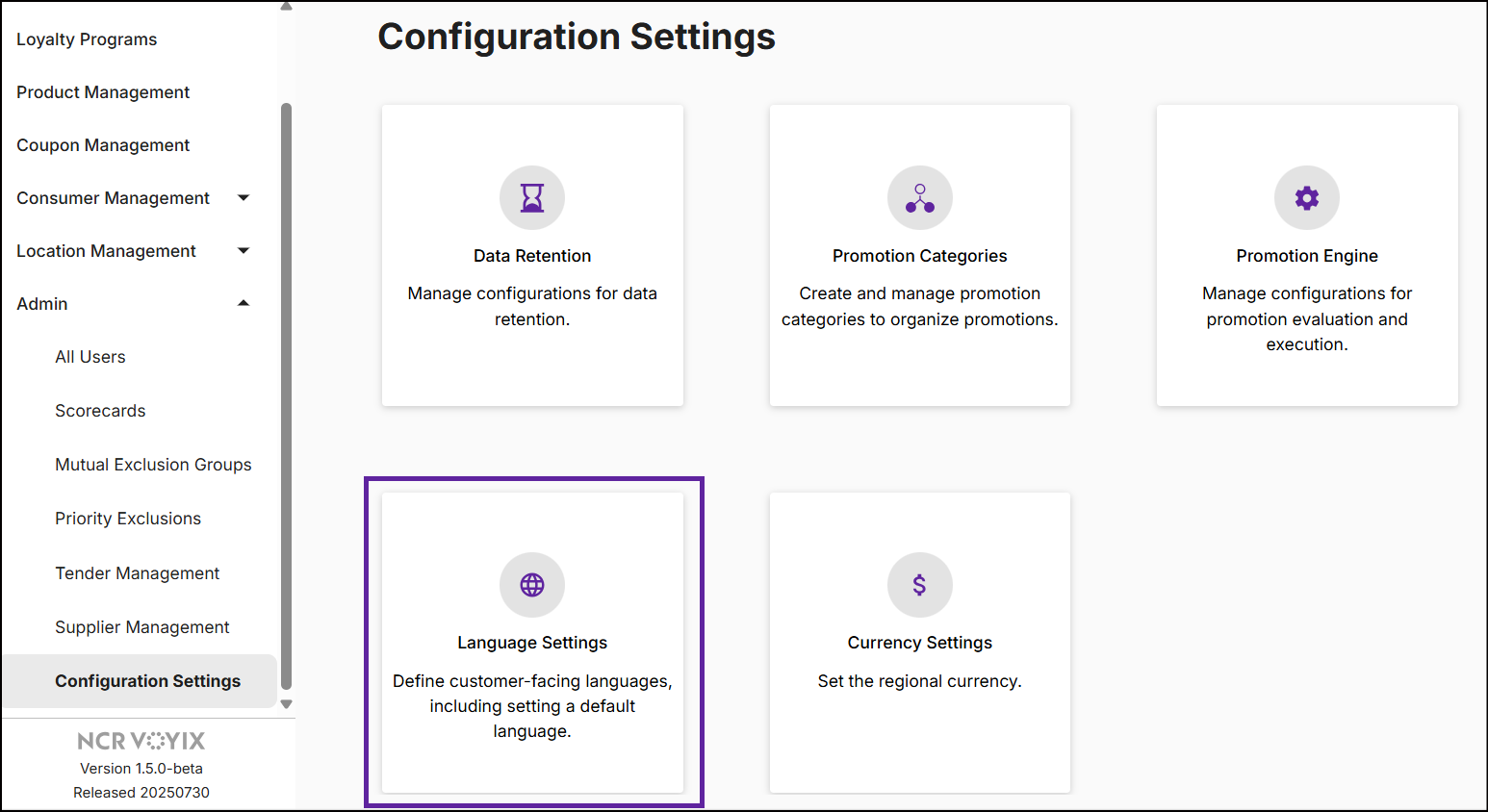Open the Promotion Engine card title
This screenshot has width=1488, height=812.
point(1307,256)
